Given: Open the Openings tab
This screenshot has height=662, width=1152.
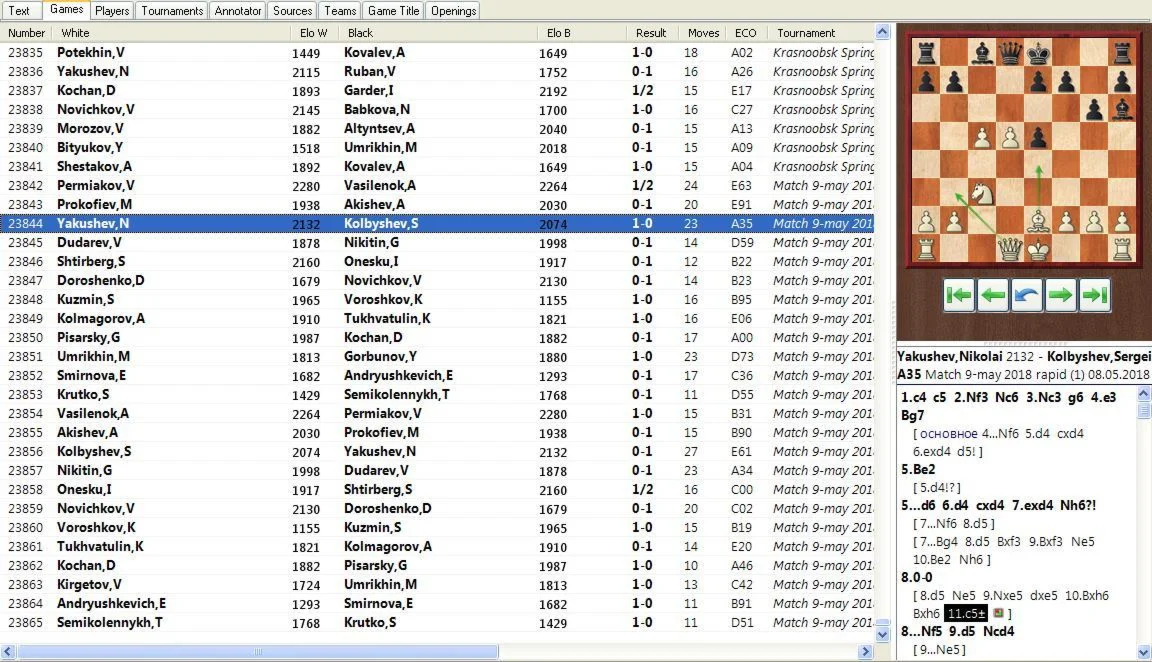Looking at the screenshot, I should point(452,11).
